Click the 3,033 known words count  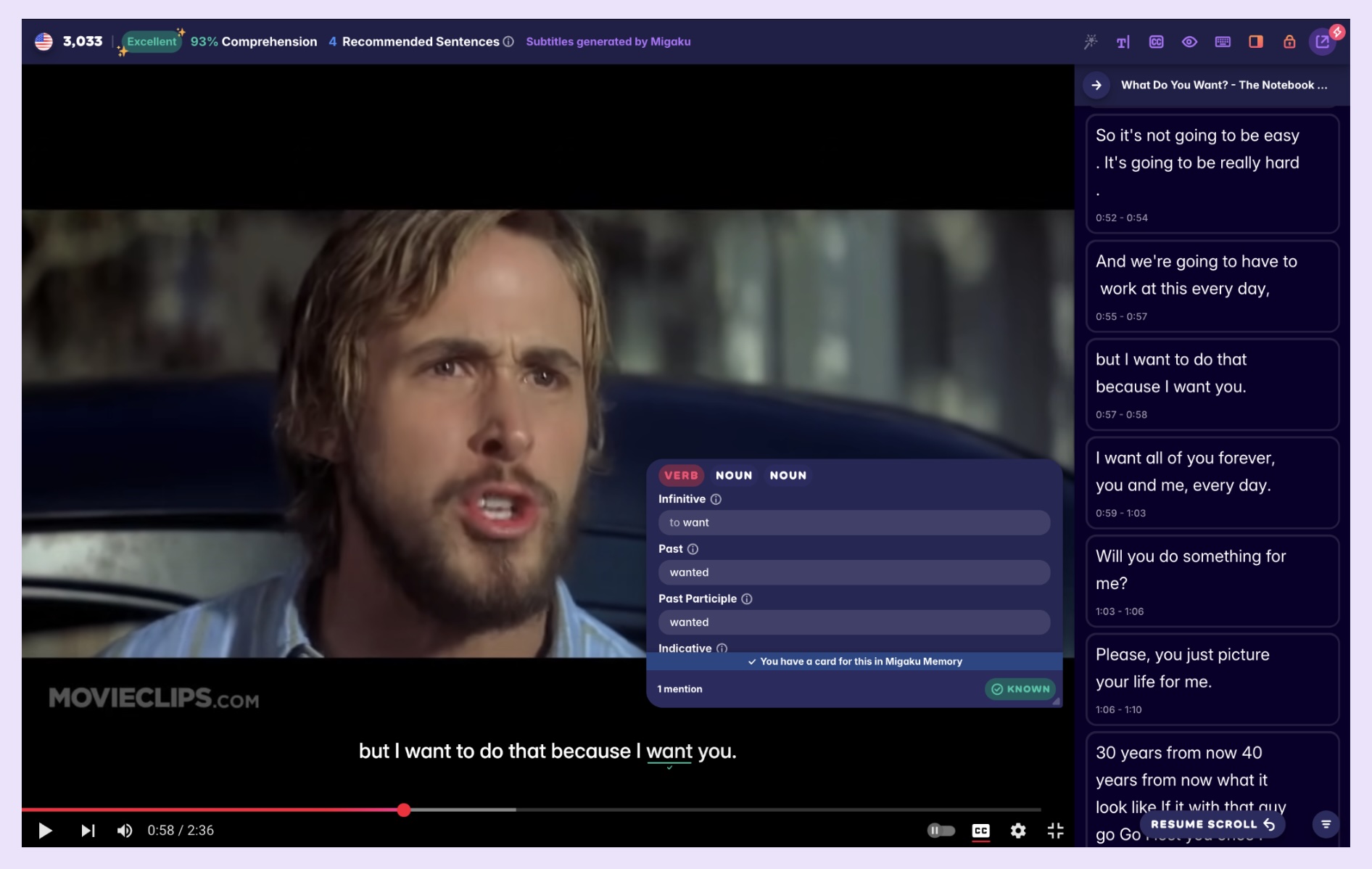[x=83, y=41]
